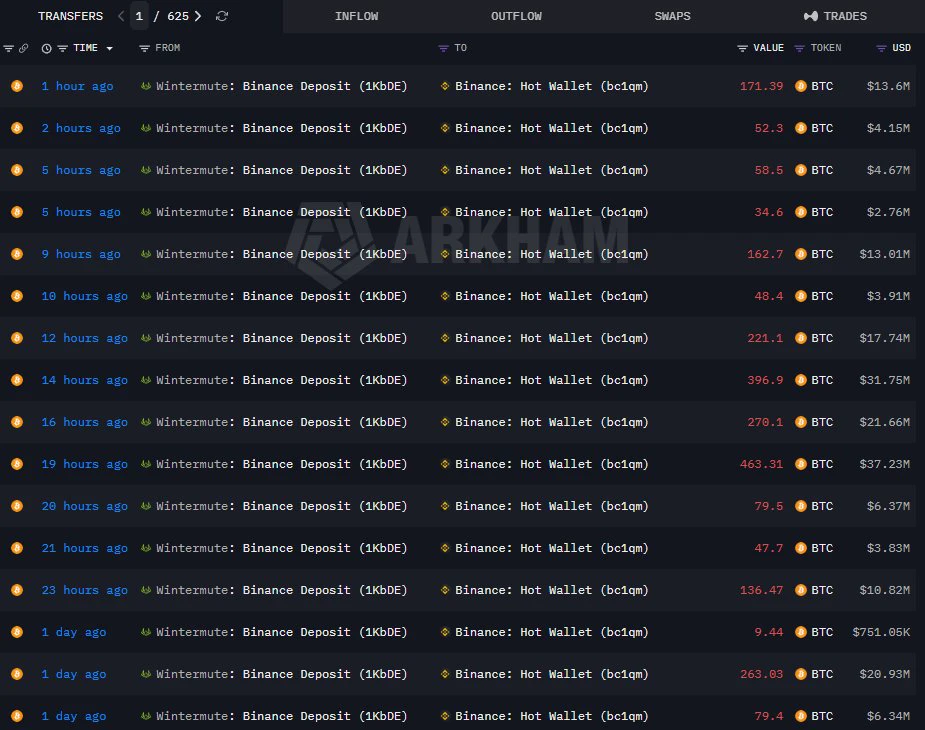Screen dimensions: 925x730
Task: Open the '23 hours ago' transaction link
Action: point(84,590)
